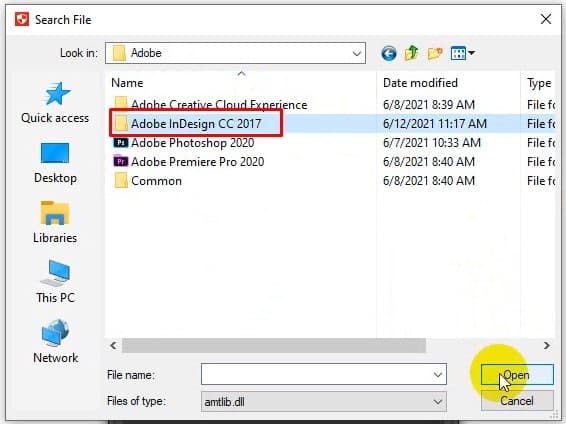Open Network in the places sidebar
The image size is (566, 424).
(55, 342)
